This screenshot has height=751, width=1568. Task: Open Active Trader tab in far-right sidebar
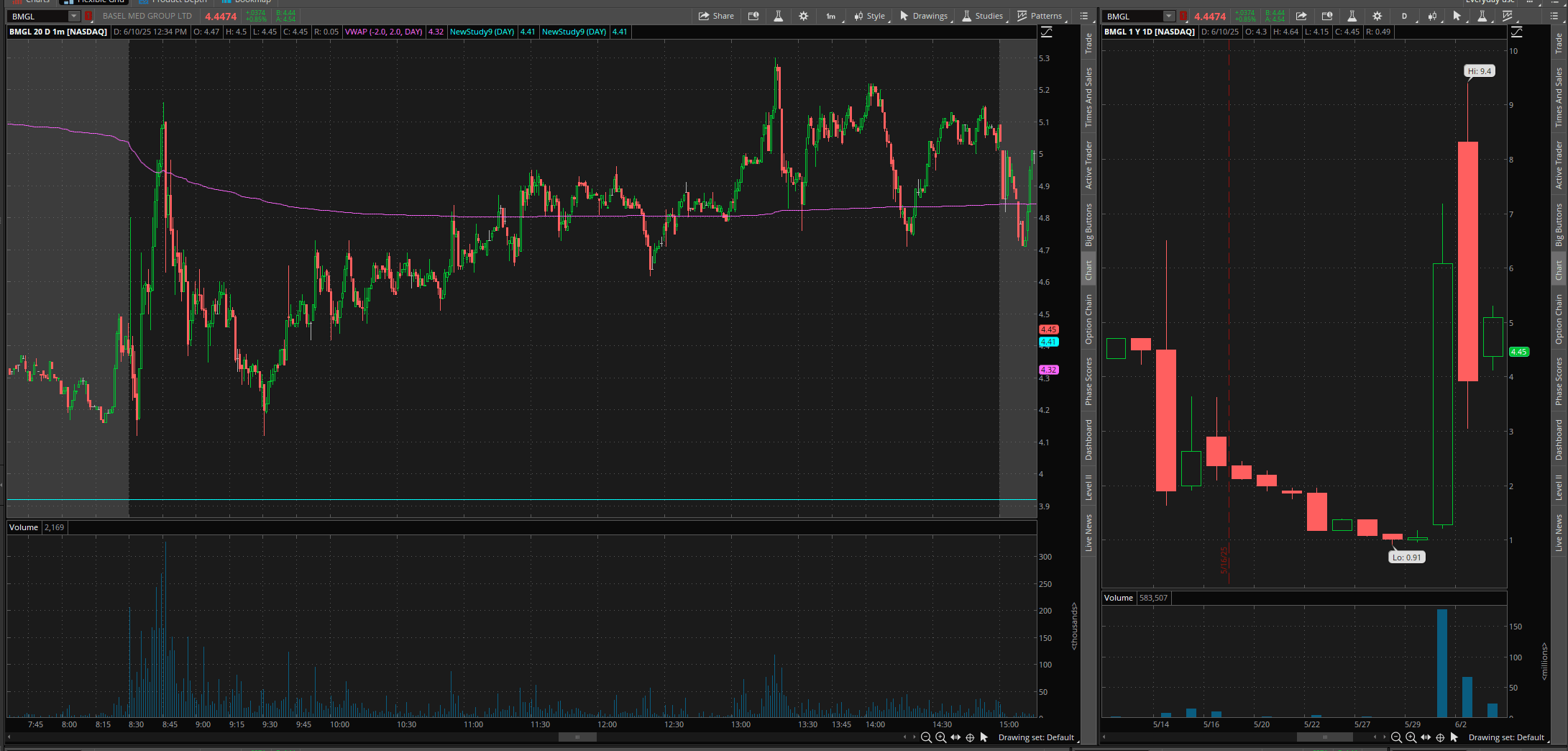click(1559, 165)
